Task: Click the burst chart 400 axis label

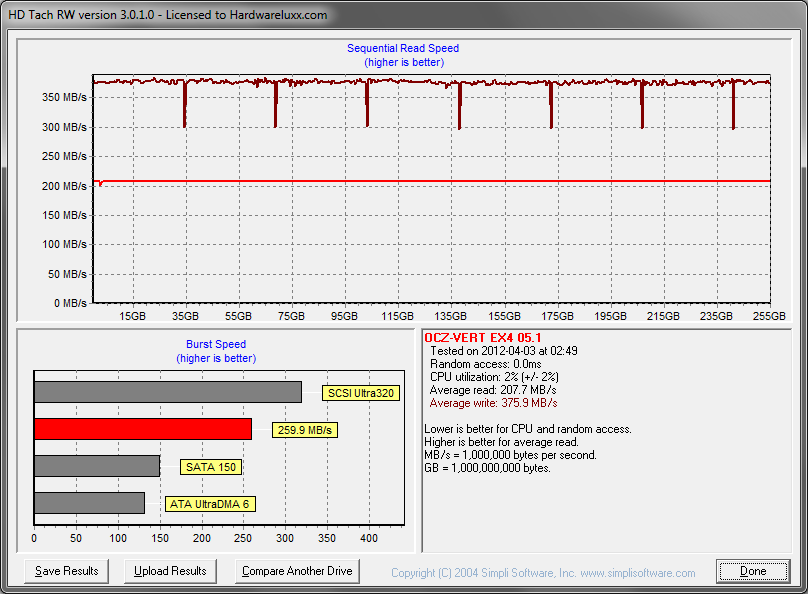Action: coord(369,538)
